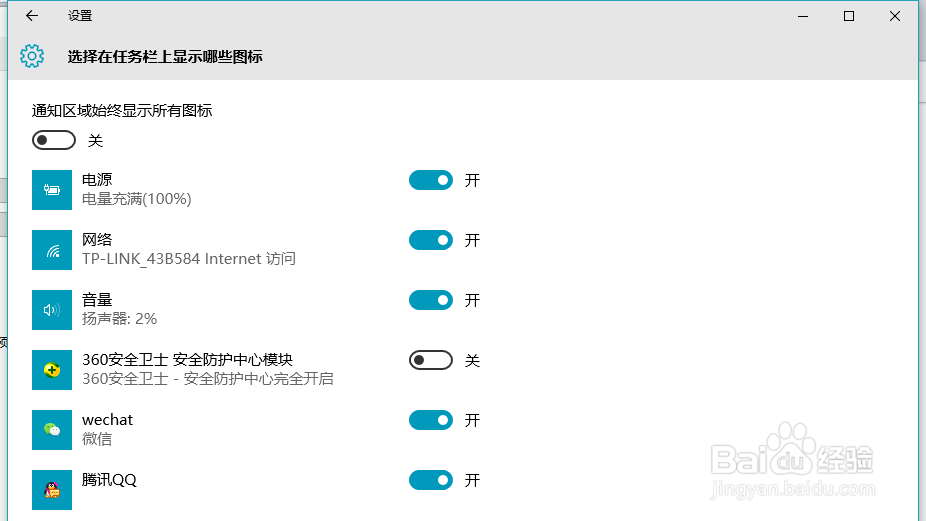Image resolution: width=926 pixels, height=521 pixels.
Task: Click the network Wi-Fi icon tile
Action: click(52, 250)
